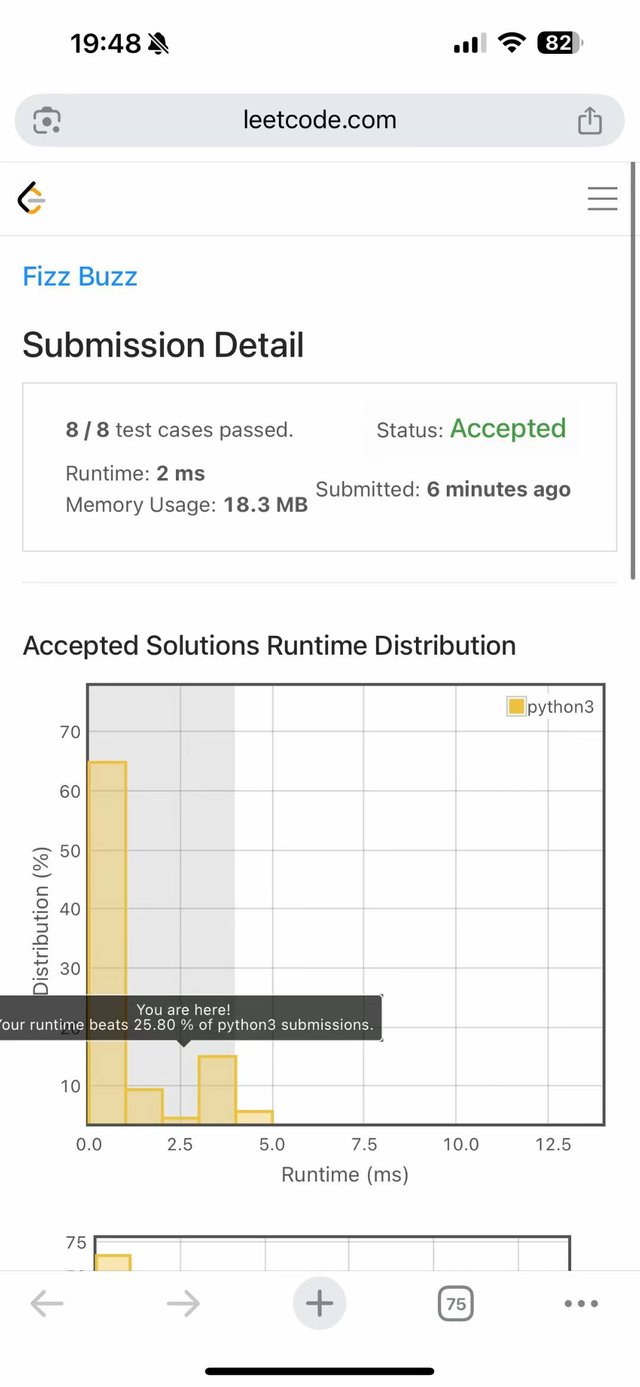
Task: Open the browser more options ellipsis
Action: (x=581, y=1303)
